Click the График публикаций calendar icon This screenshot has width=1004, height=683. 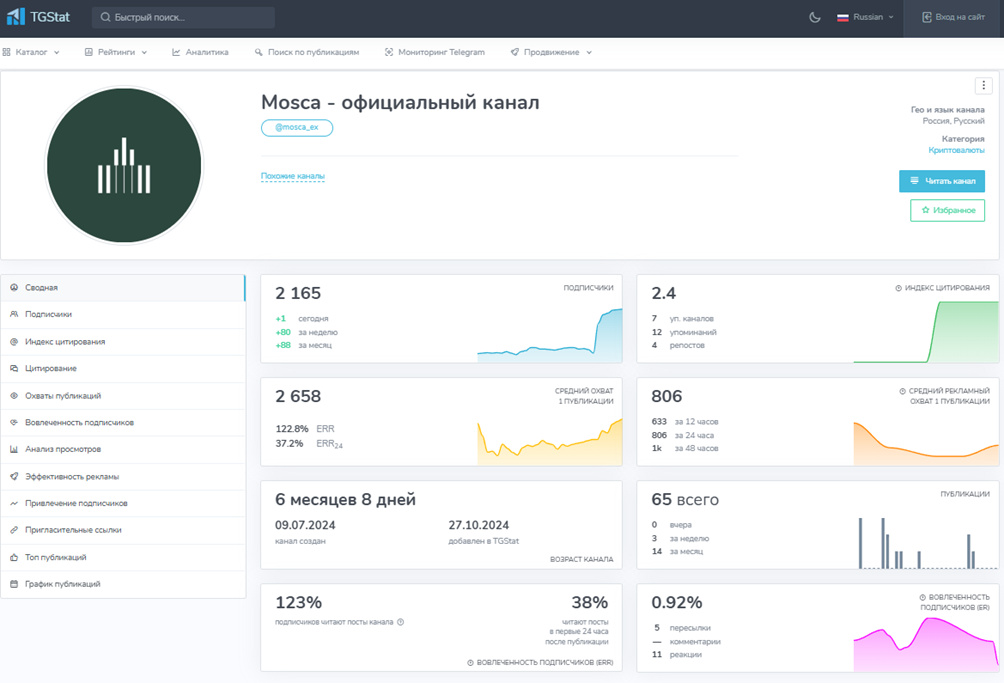click(14, 584)
